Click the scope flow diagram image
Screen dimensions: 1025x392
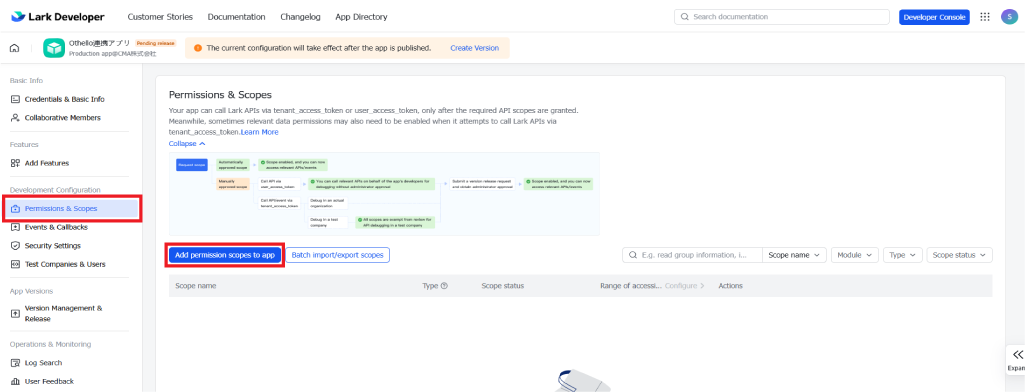[384, 193]
